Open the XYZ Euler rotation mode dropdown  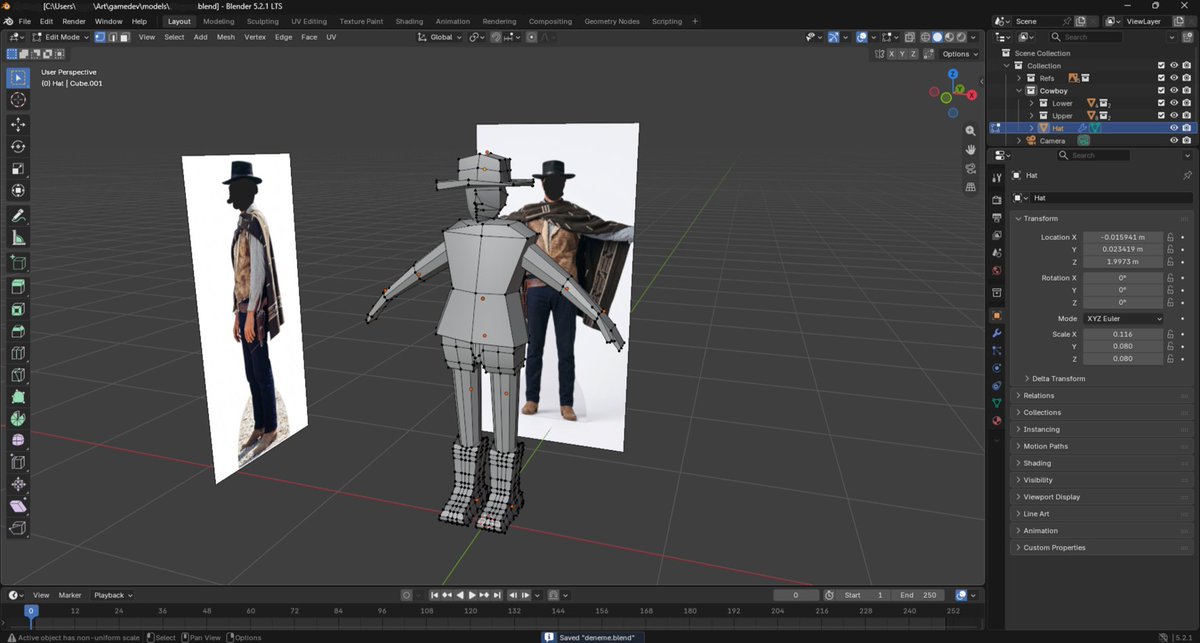(x=1124, y=319)
